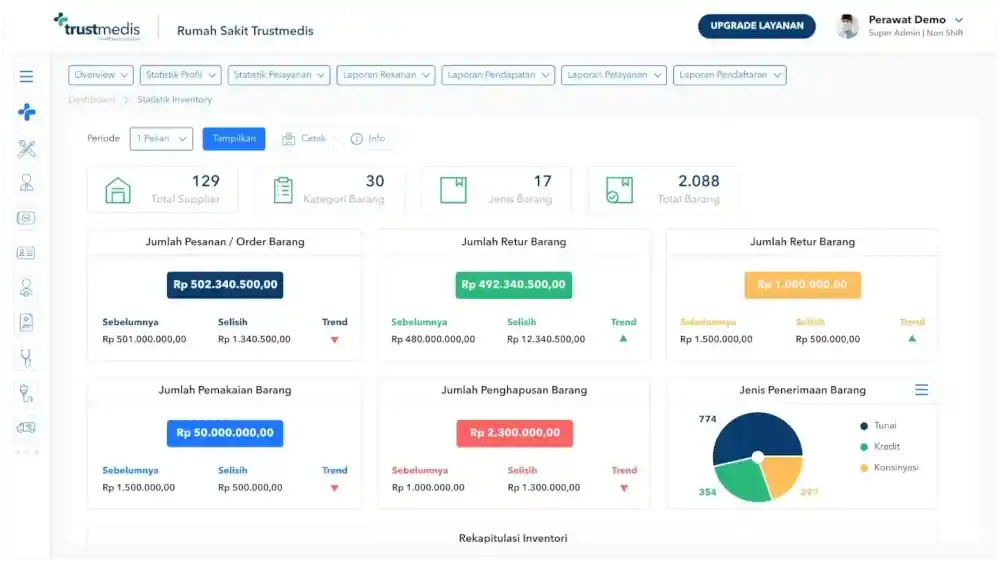Expand the Periode '1 Pekan' dropdown

click(x=161, y=139)
